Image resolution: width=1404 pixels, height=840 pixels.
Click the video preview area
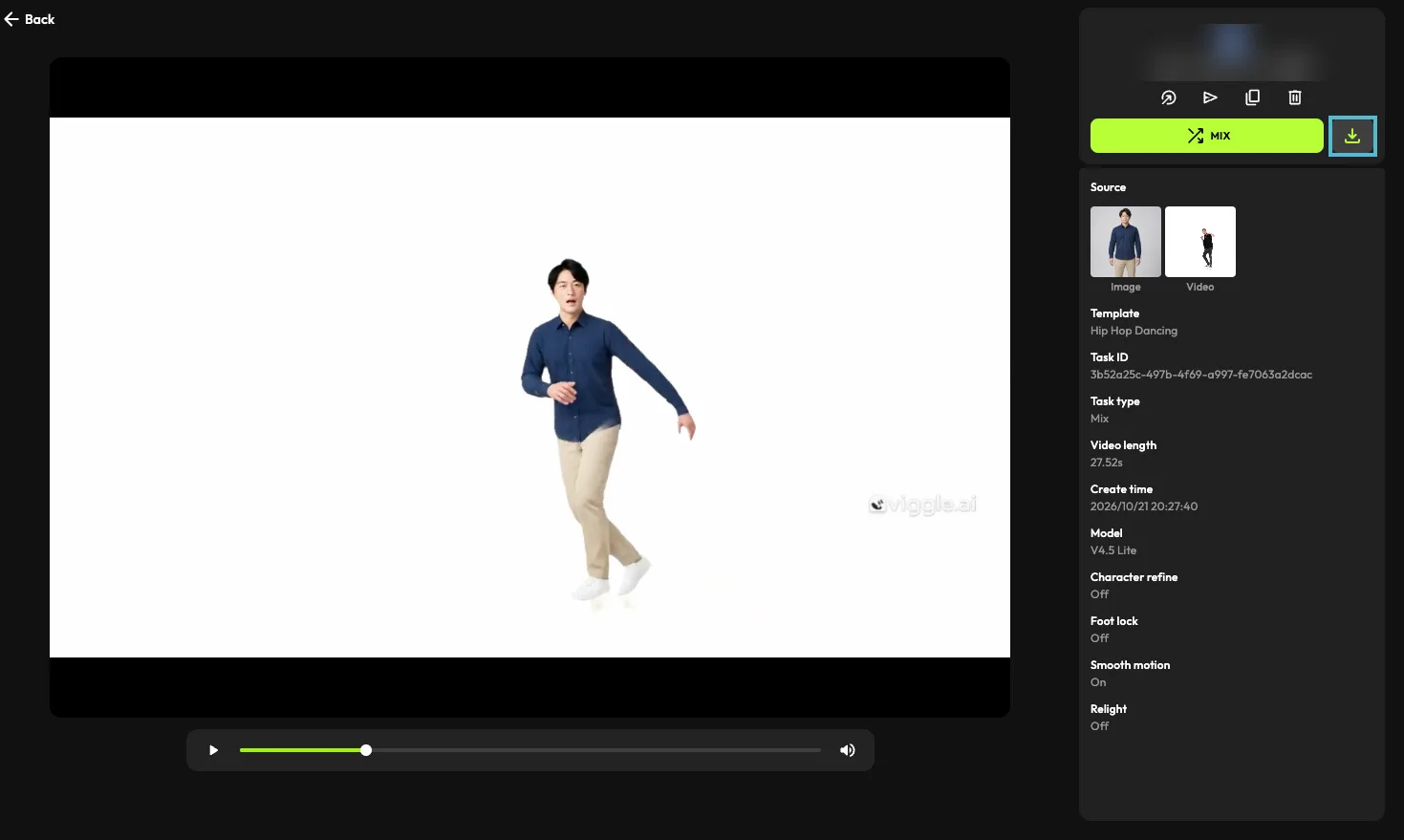coord(529,387)
